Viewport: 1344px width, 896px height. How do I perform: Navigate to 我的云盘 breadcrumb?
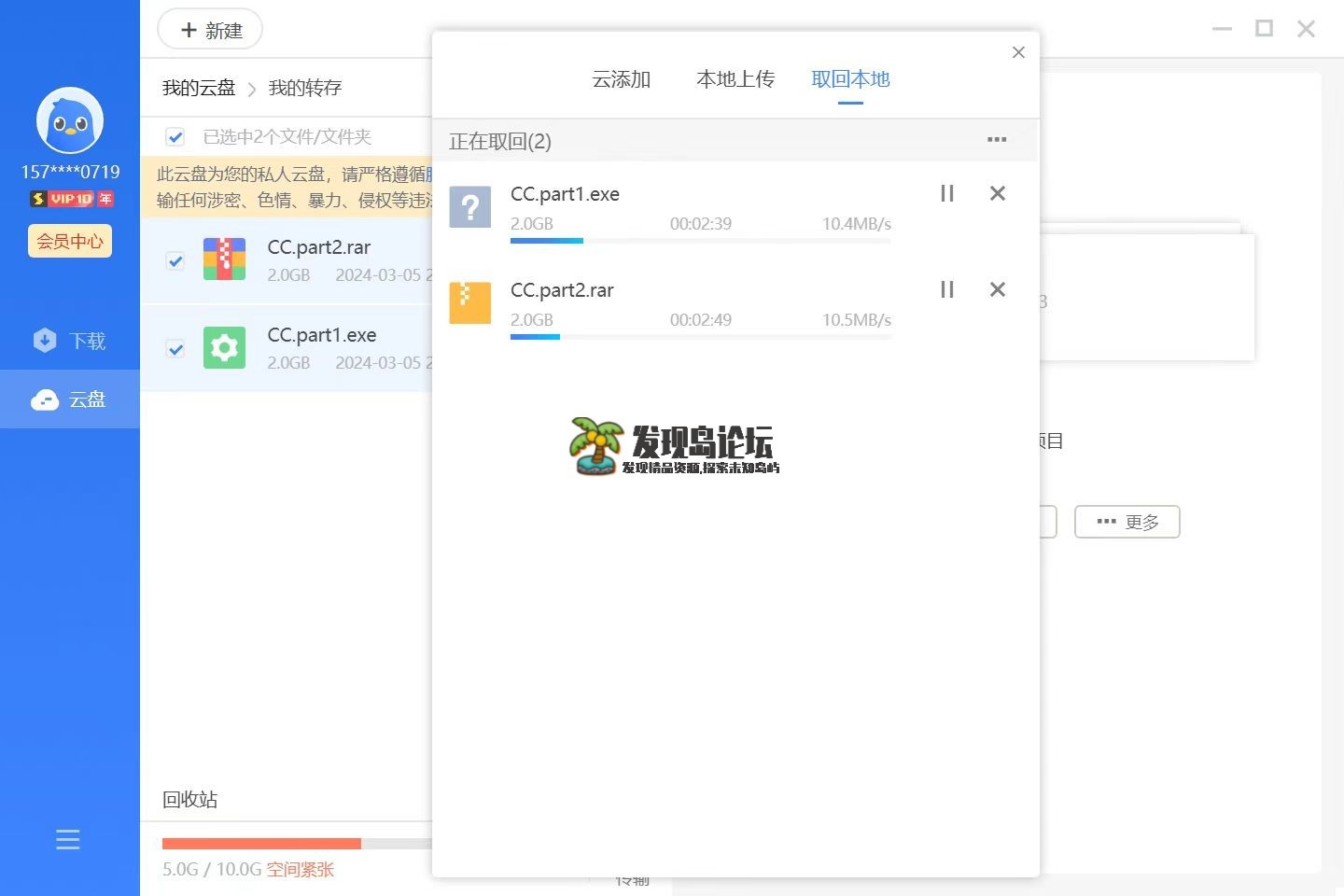[x=199, y=88]
